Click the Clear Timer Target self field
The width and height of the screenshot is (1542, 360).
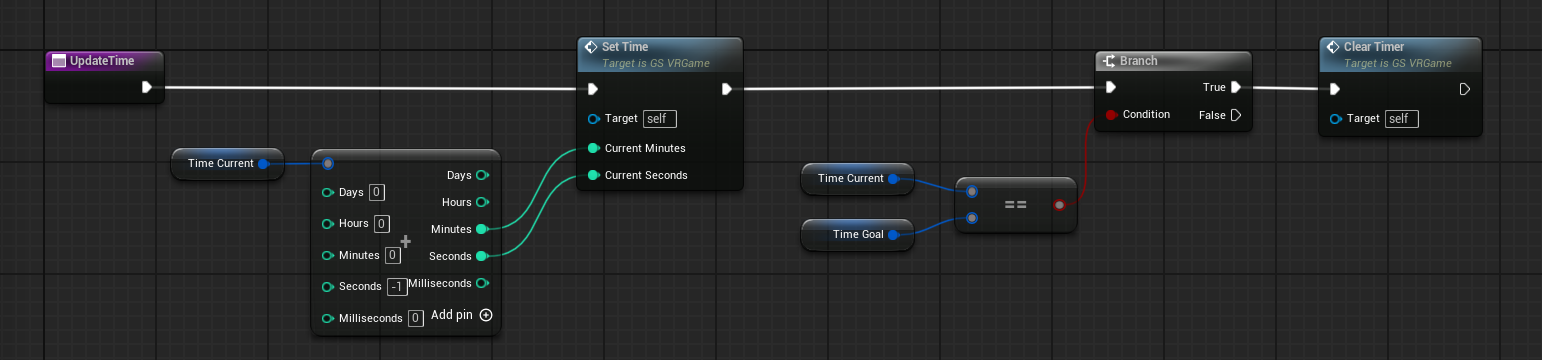(x=1401, y=119)
